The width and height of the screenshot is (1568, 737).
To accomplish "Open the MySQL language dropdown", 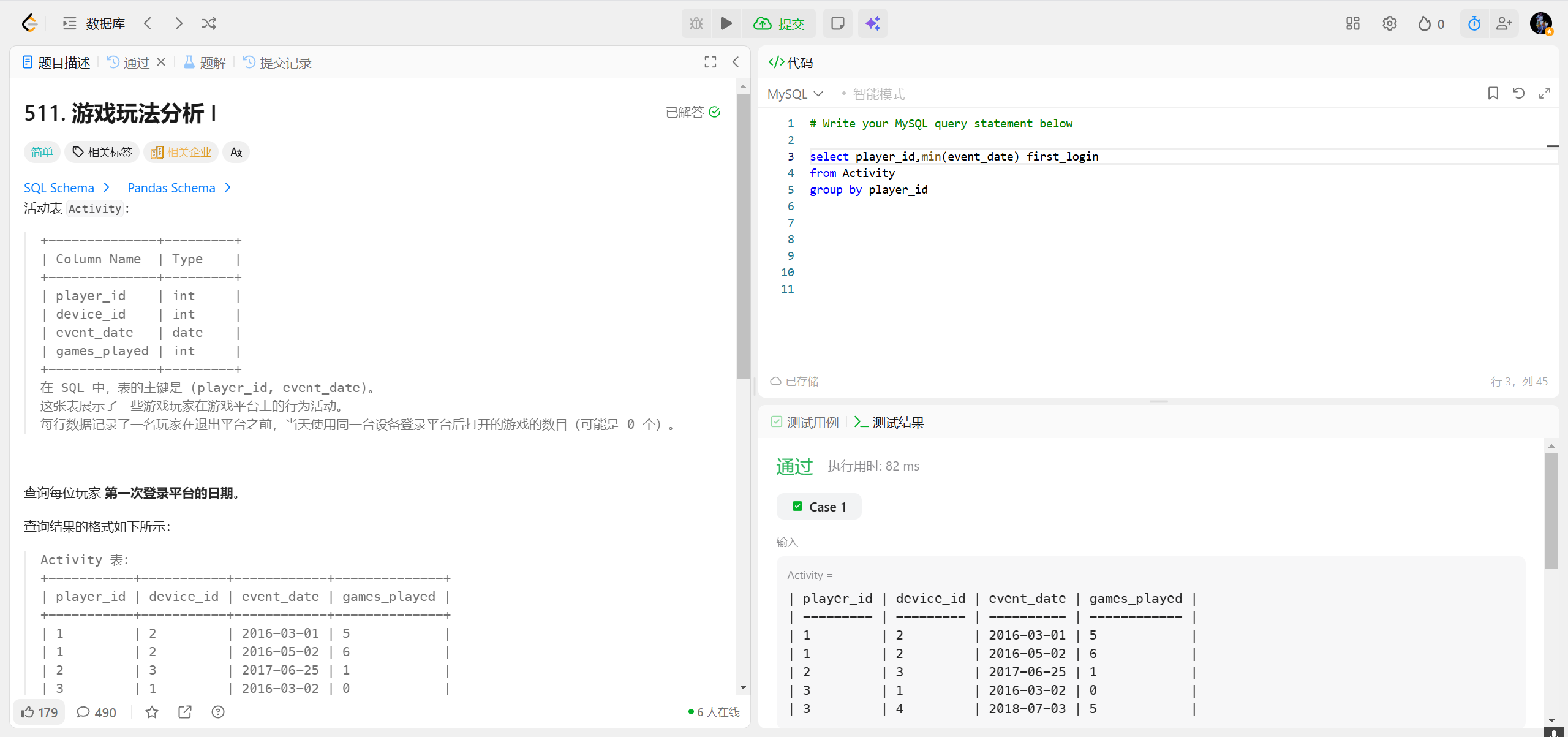I will click(795, 94).
